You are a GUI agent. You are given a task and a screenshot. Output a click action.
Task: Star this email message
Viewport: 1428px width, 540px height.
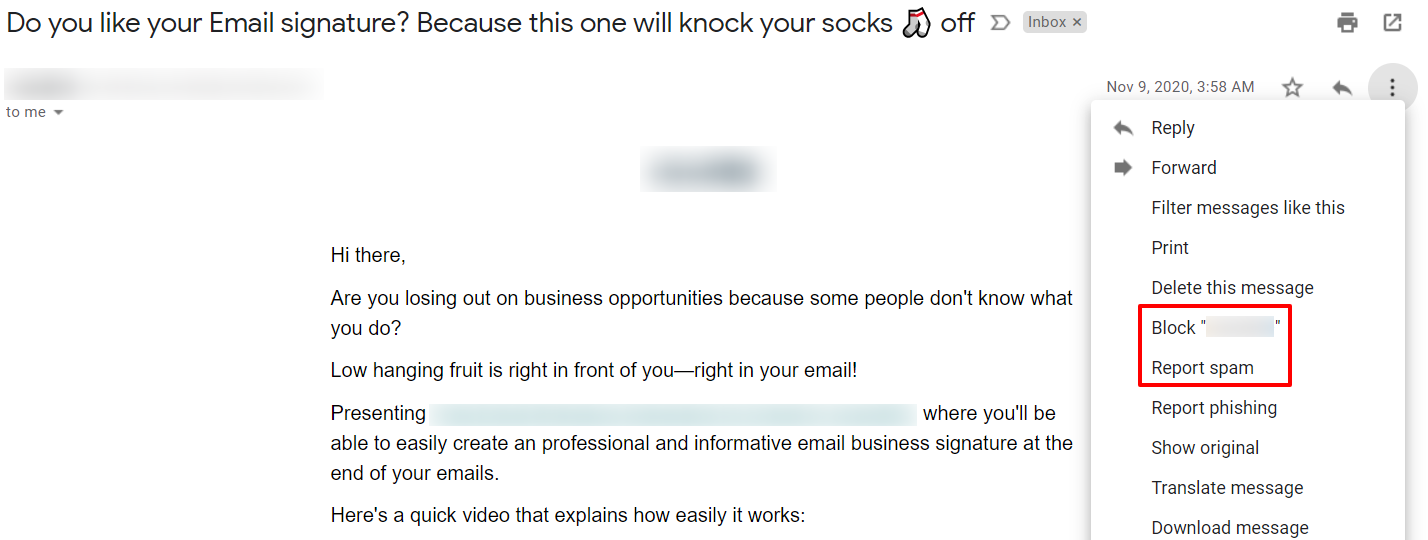point(1293,88)
